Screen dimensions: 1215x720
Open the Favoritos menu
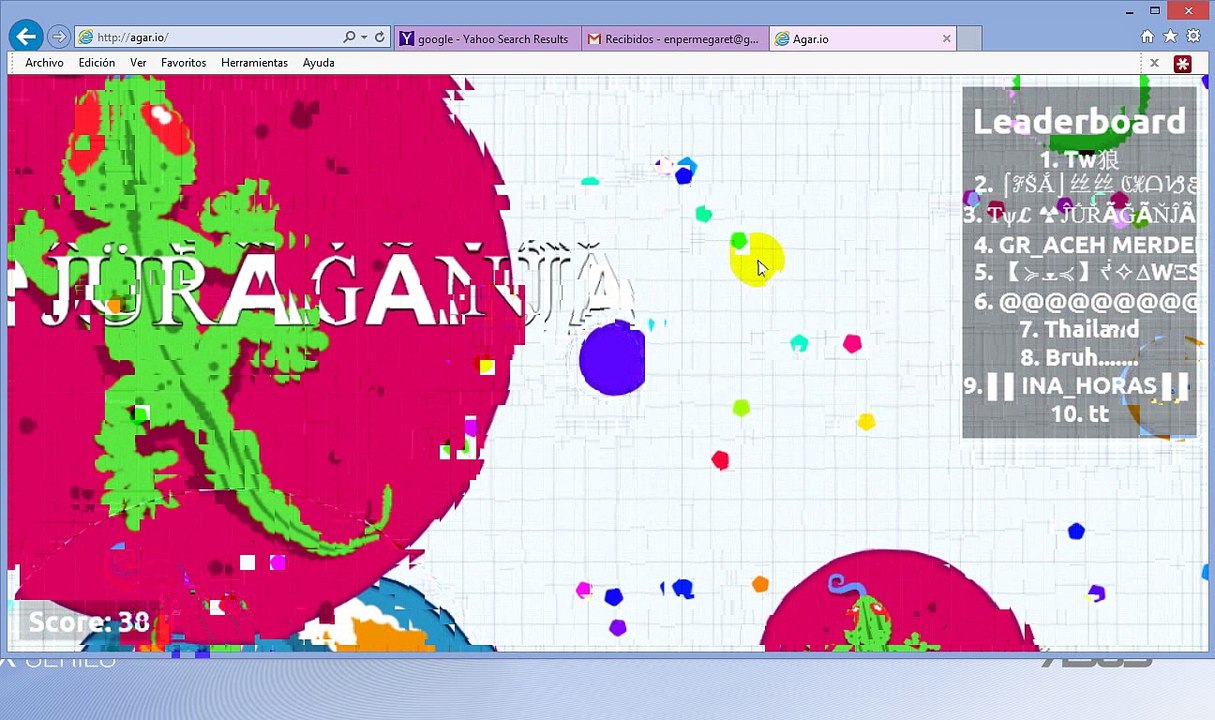click(x=183, y=63)
